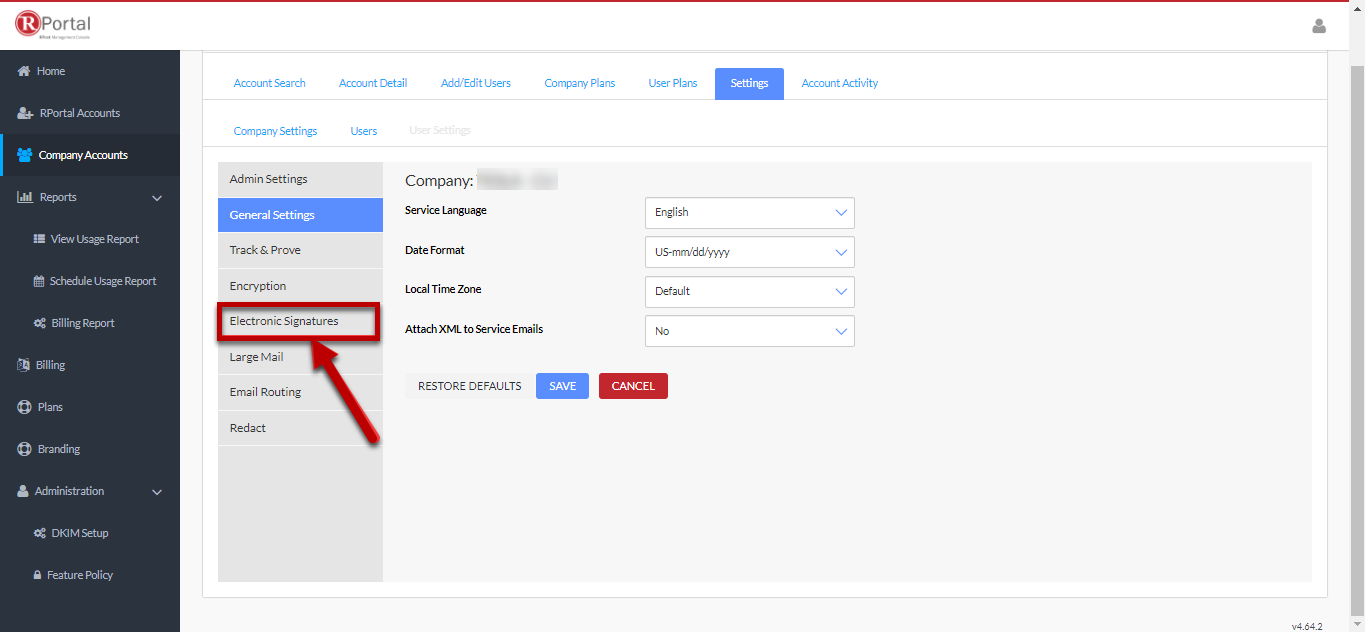Open the Service Language dropdown
This screenshot has width=1365, height=632.
(750, 212)
